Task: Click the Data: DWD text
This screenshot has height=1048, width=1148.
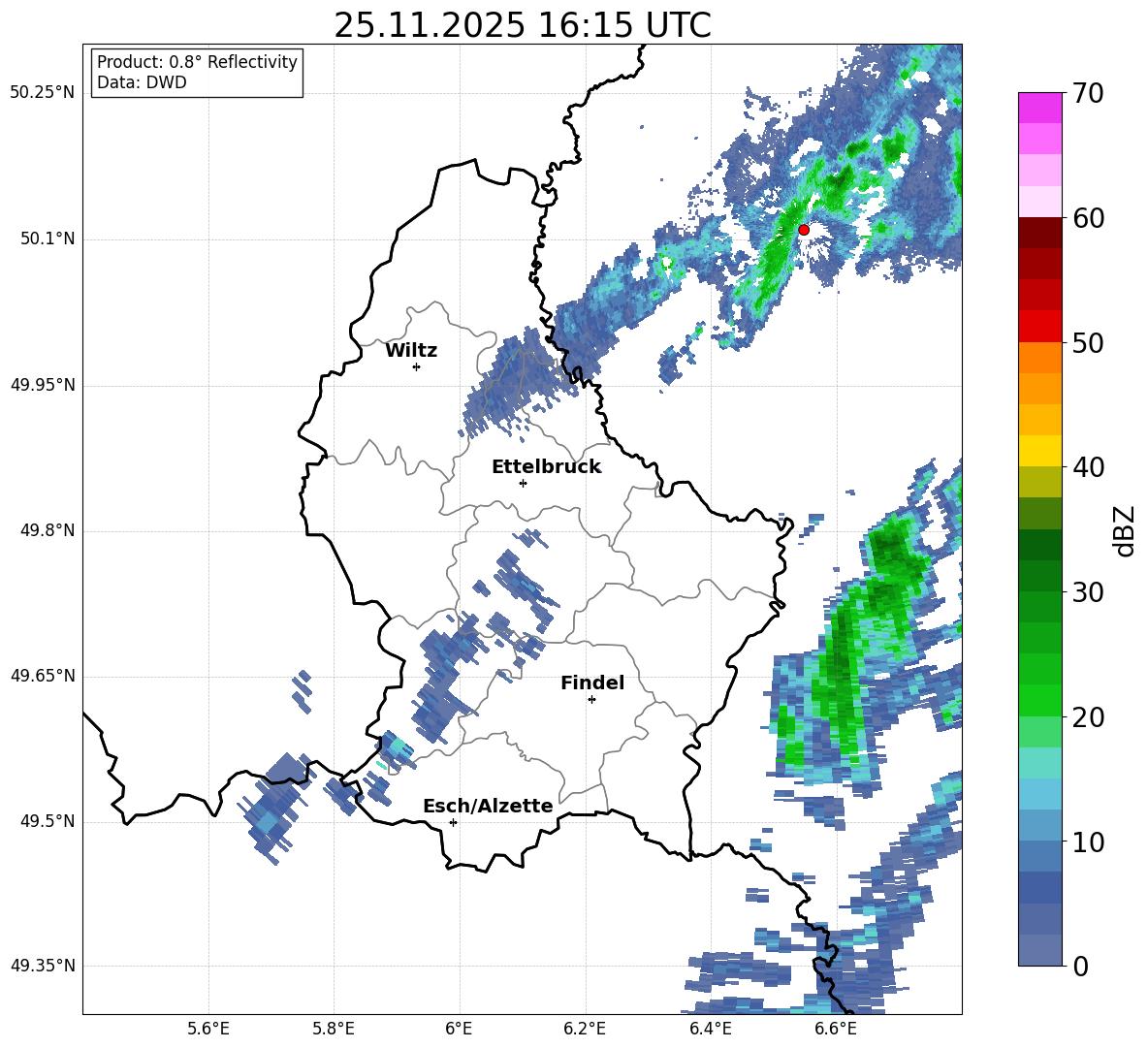Action: point(142,82)
